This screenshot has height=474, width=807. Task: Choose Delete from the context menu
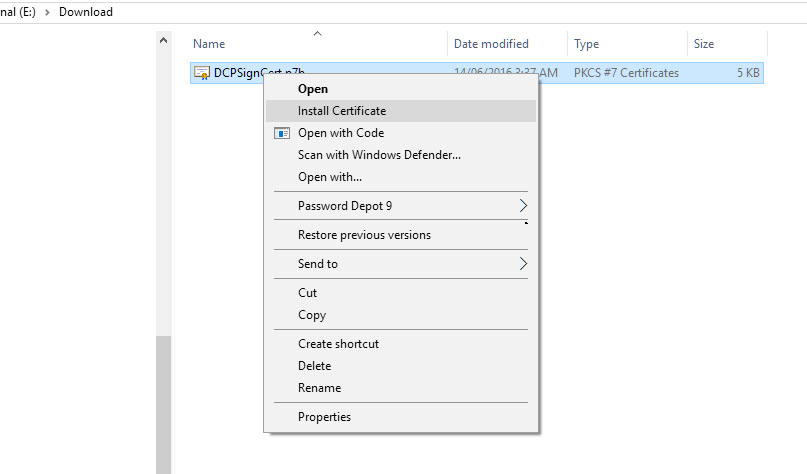click(314, 366)
